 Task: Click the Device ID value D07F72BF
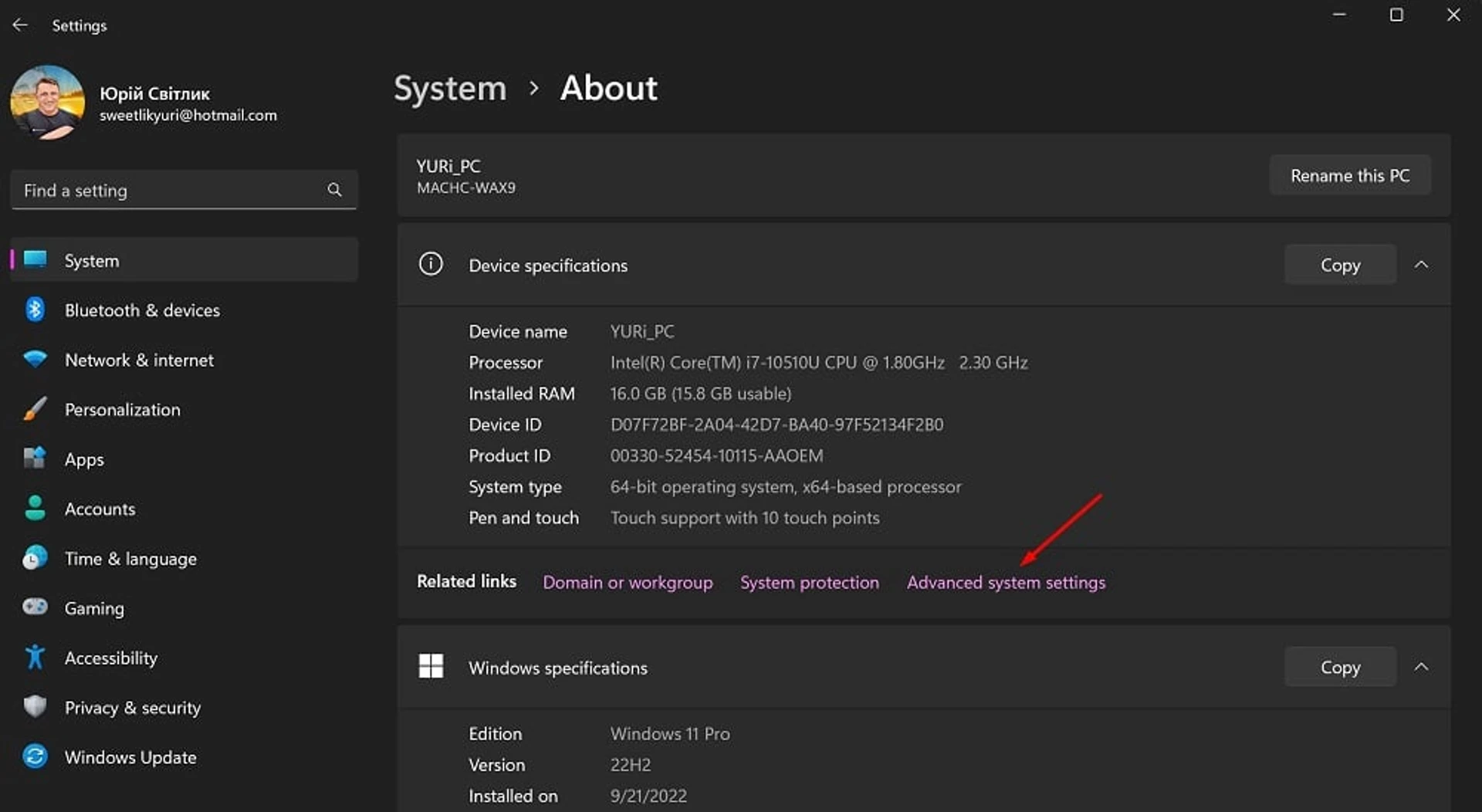tap(777, 425)
